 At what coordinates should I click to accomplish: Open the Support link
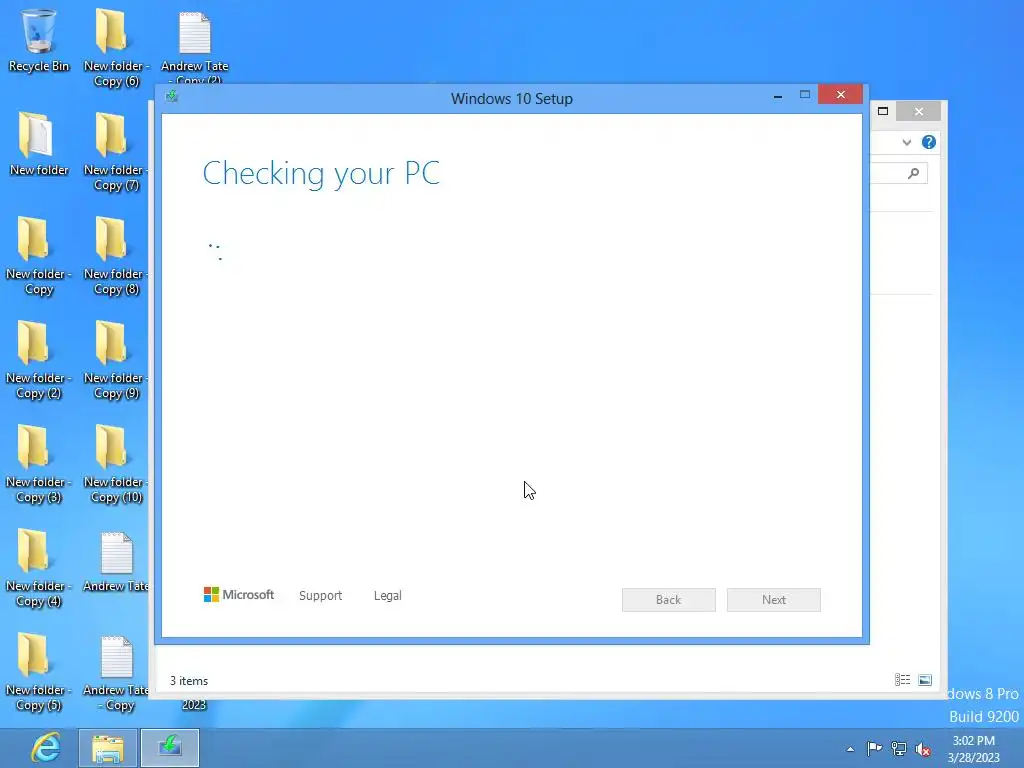(320, 596)
